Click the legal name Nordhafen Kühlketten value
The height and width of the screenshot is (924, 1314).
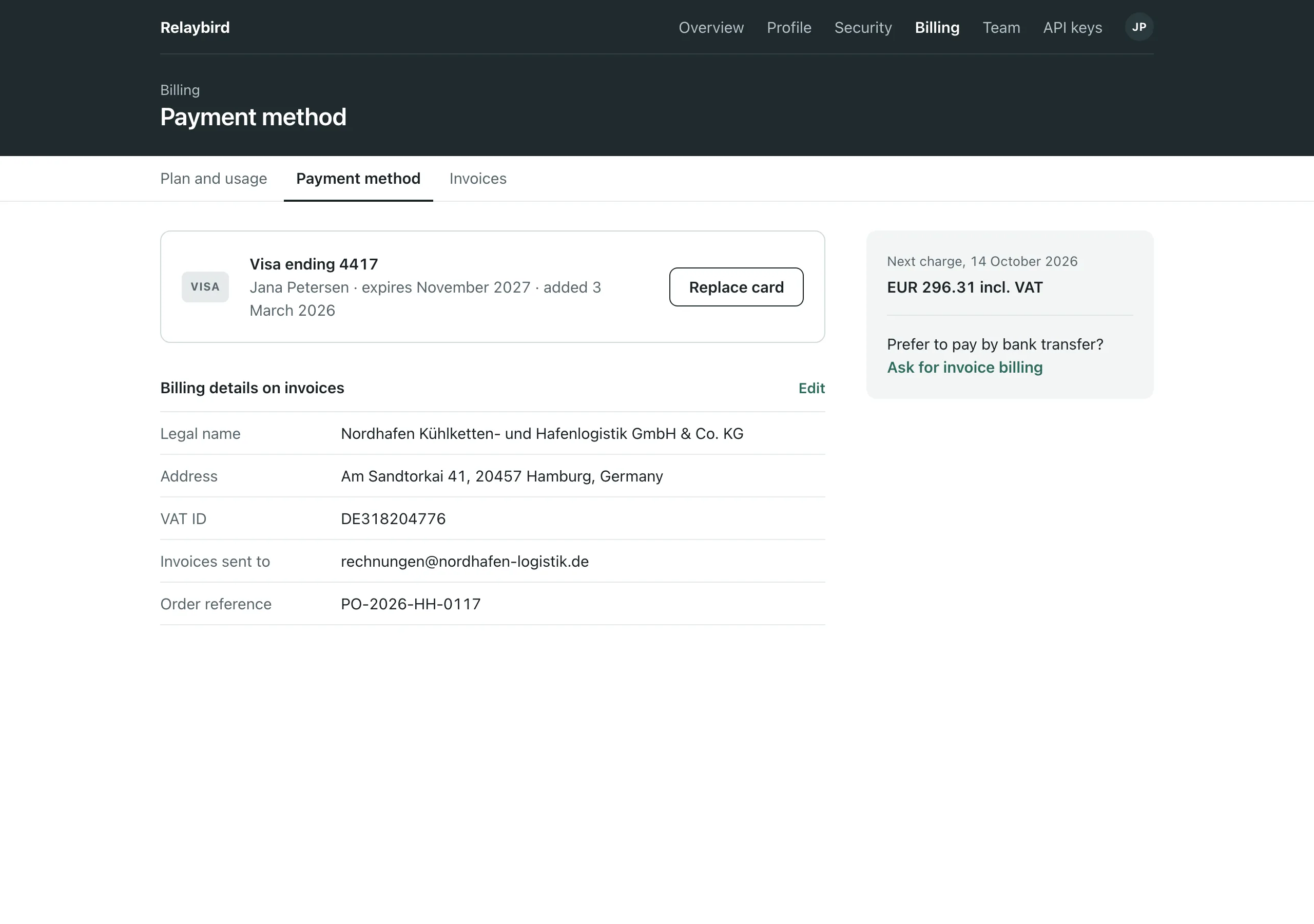[x=542, y=434]
